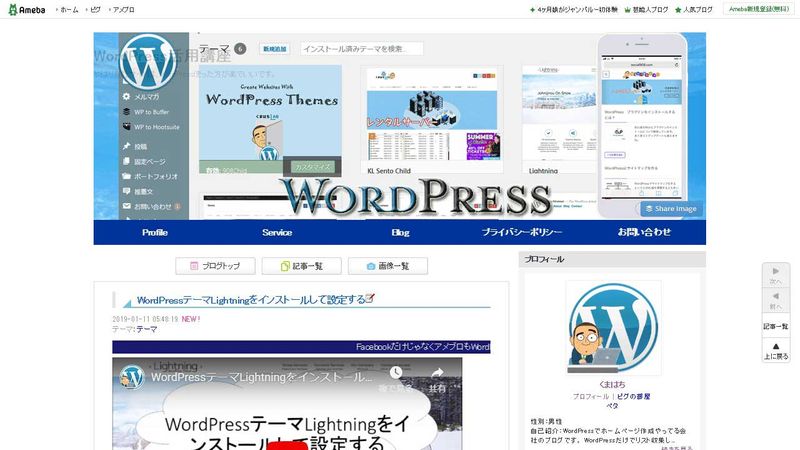Open the Profile tab in the blue navigation bar
This screenshot has width=800, height=450.
[x=155, y=232]
